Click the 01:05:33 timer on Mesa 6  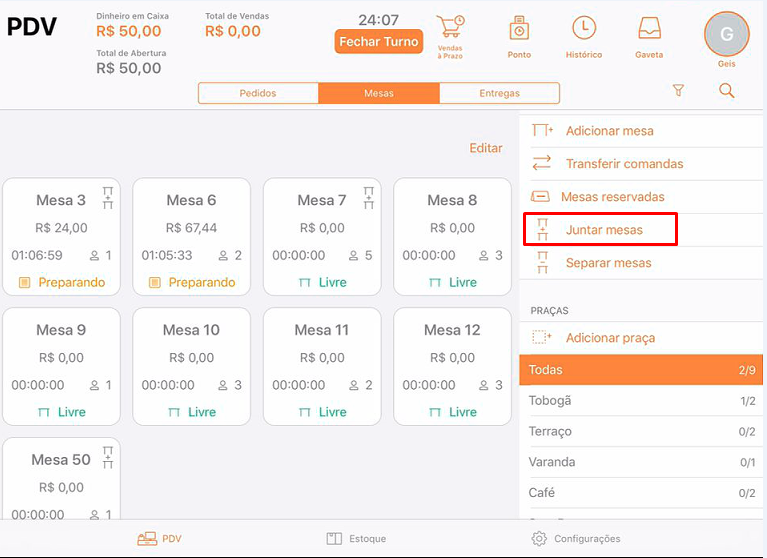[x=167, y=255]
